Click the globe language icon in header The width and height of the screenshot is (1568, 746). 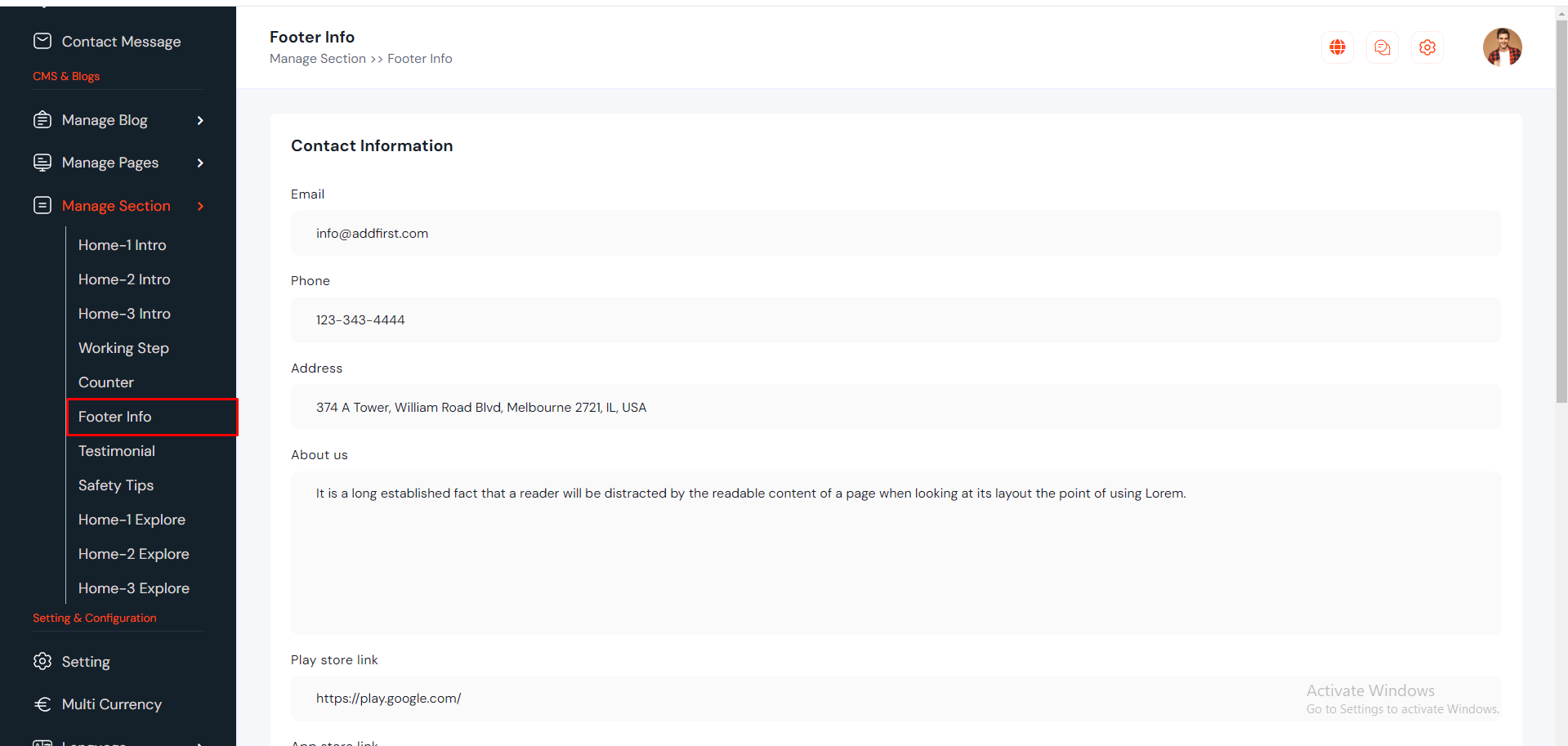(1337, 47)
